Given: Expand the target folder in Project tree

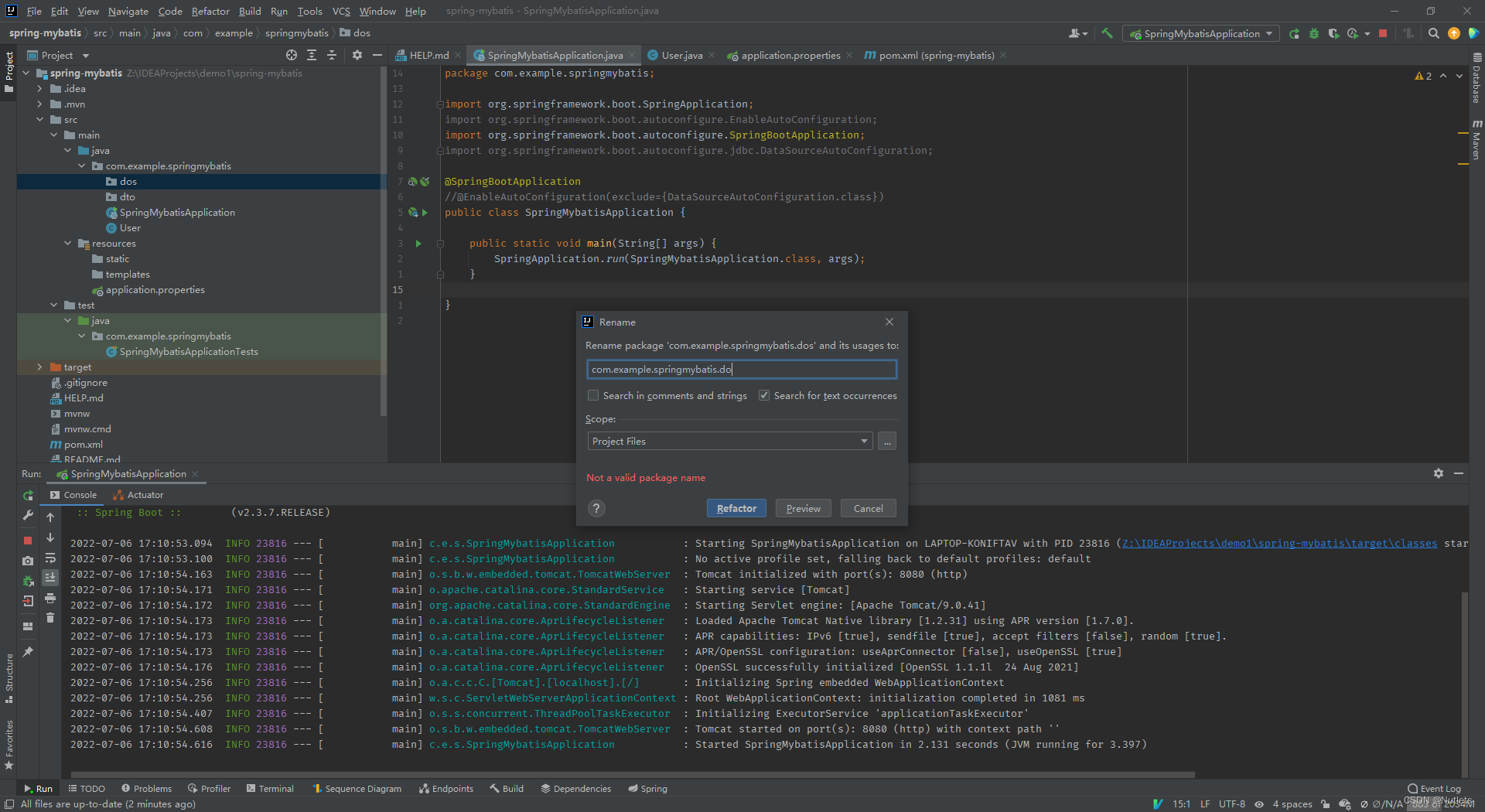Looking at the screenshot, I should tap(39, 367).
